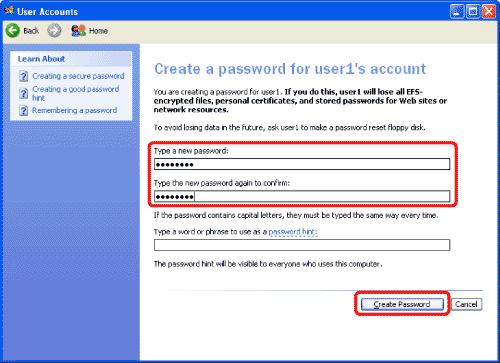Click the Cancel button
This screenshot has height=363, width=500.
pos(466,304)
